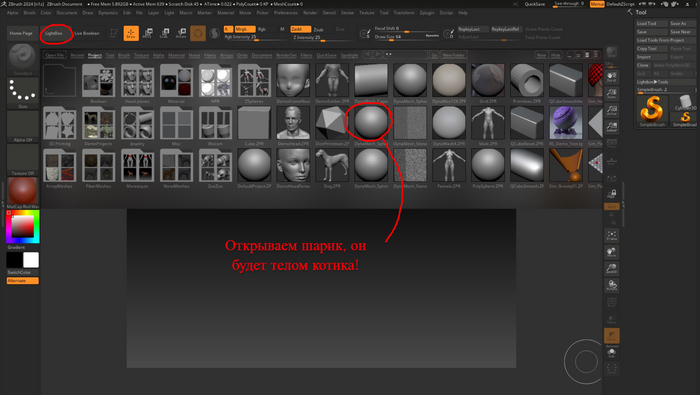Open the Render menu
Viewport: 700px width, 395px height.
(x=310, y=12)
